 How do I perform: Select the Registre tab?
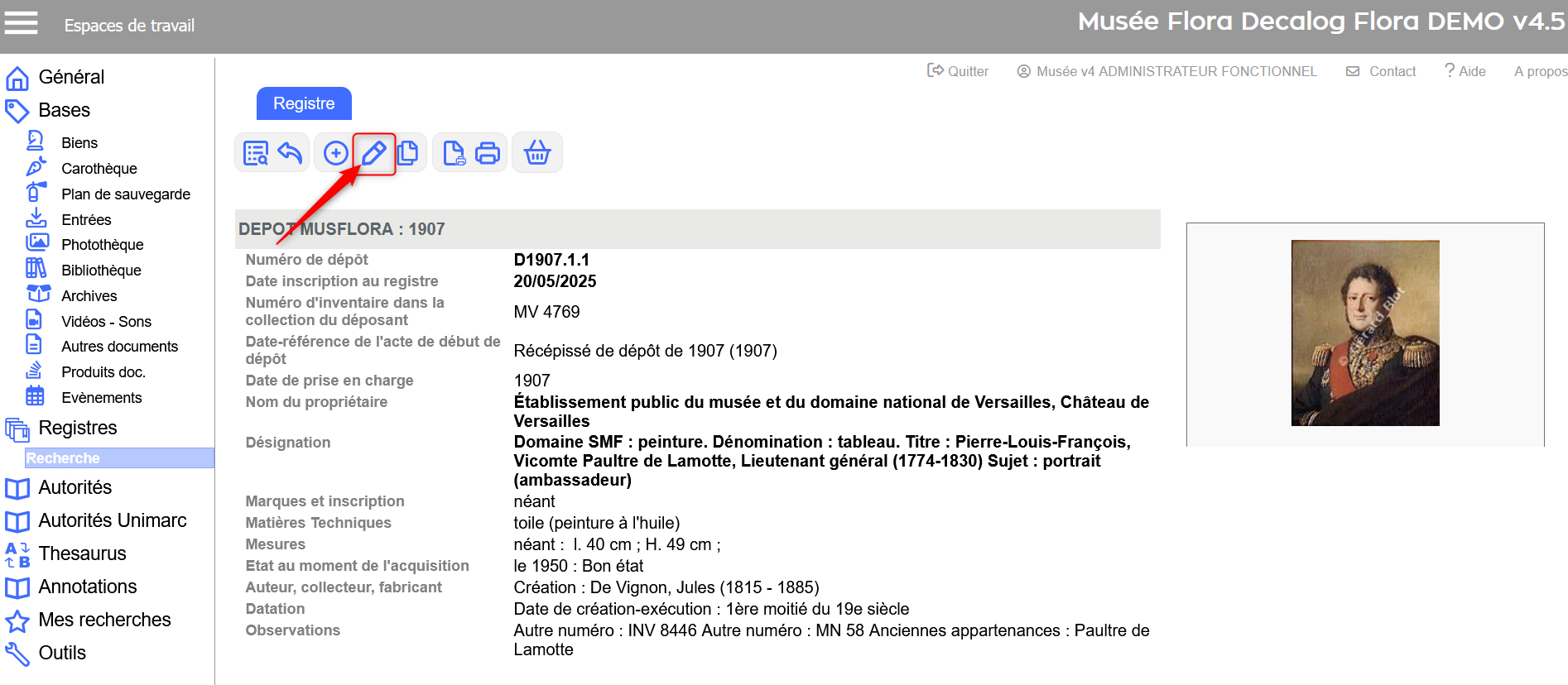tap(304, 103)
